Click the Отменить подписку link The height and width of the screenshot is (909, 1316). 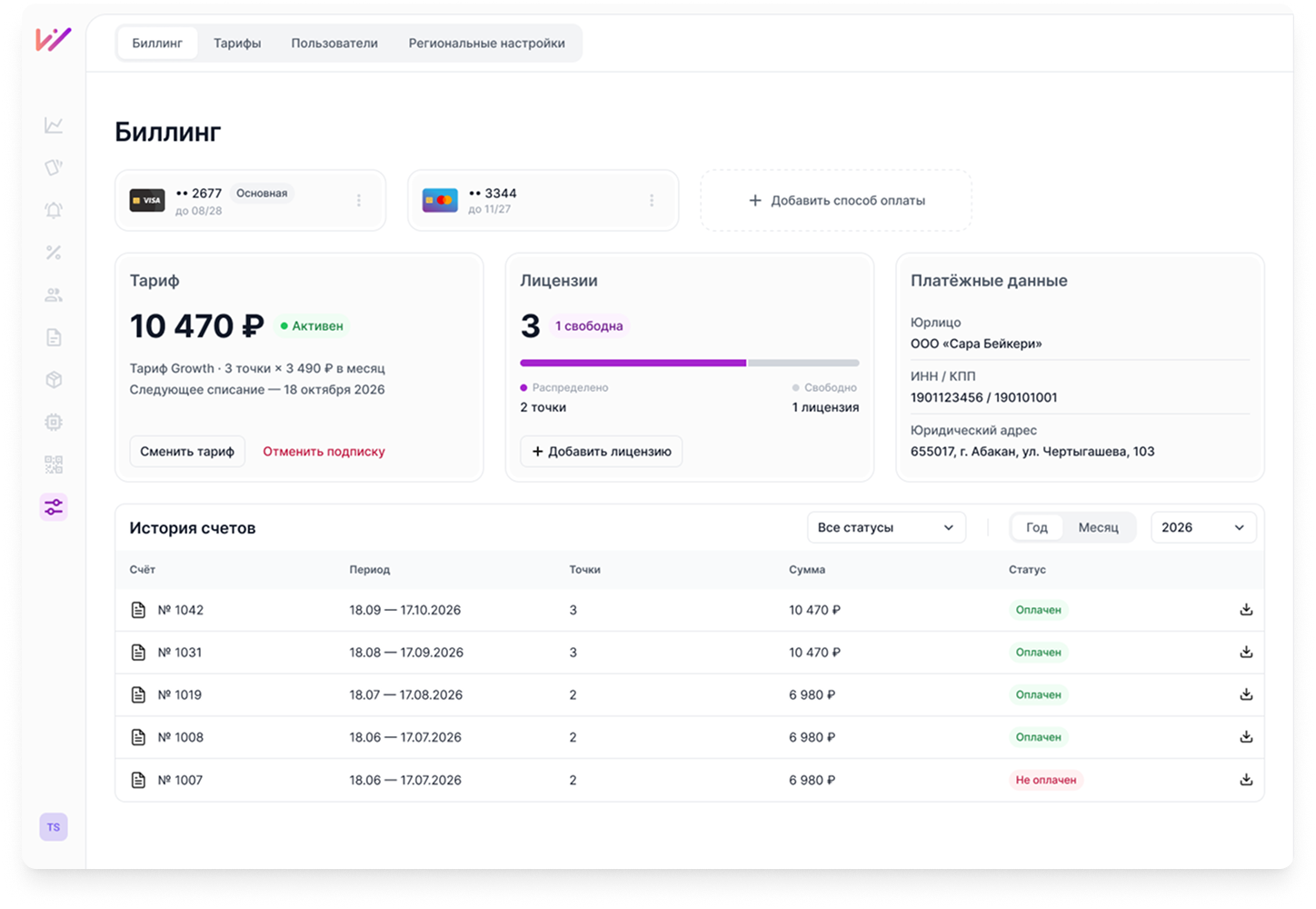(324, 451)
